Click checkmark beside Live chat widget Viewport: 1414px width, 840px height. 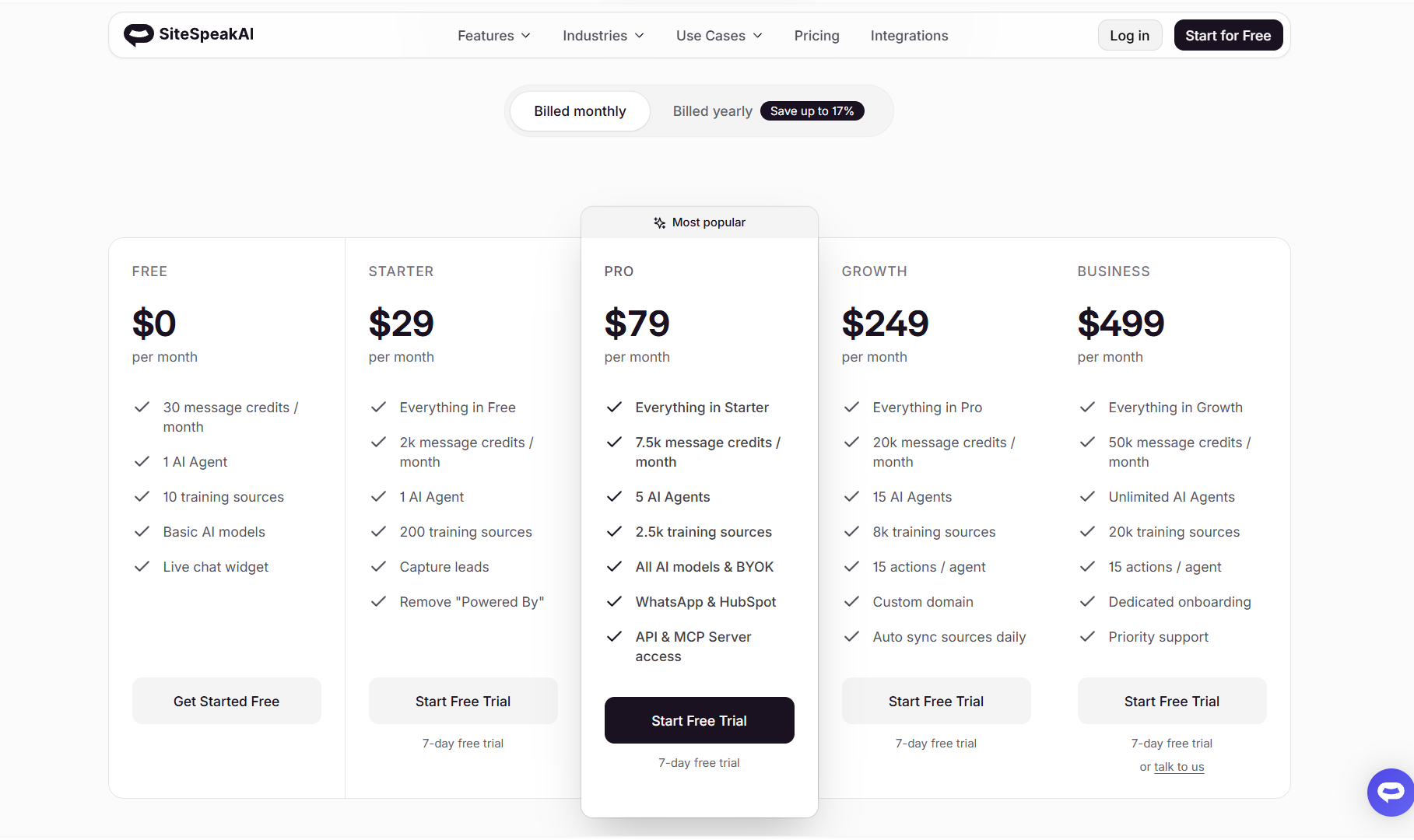pyautogui.click(x=142, y=567)
